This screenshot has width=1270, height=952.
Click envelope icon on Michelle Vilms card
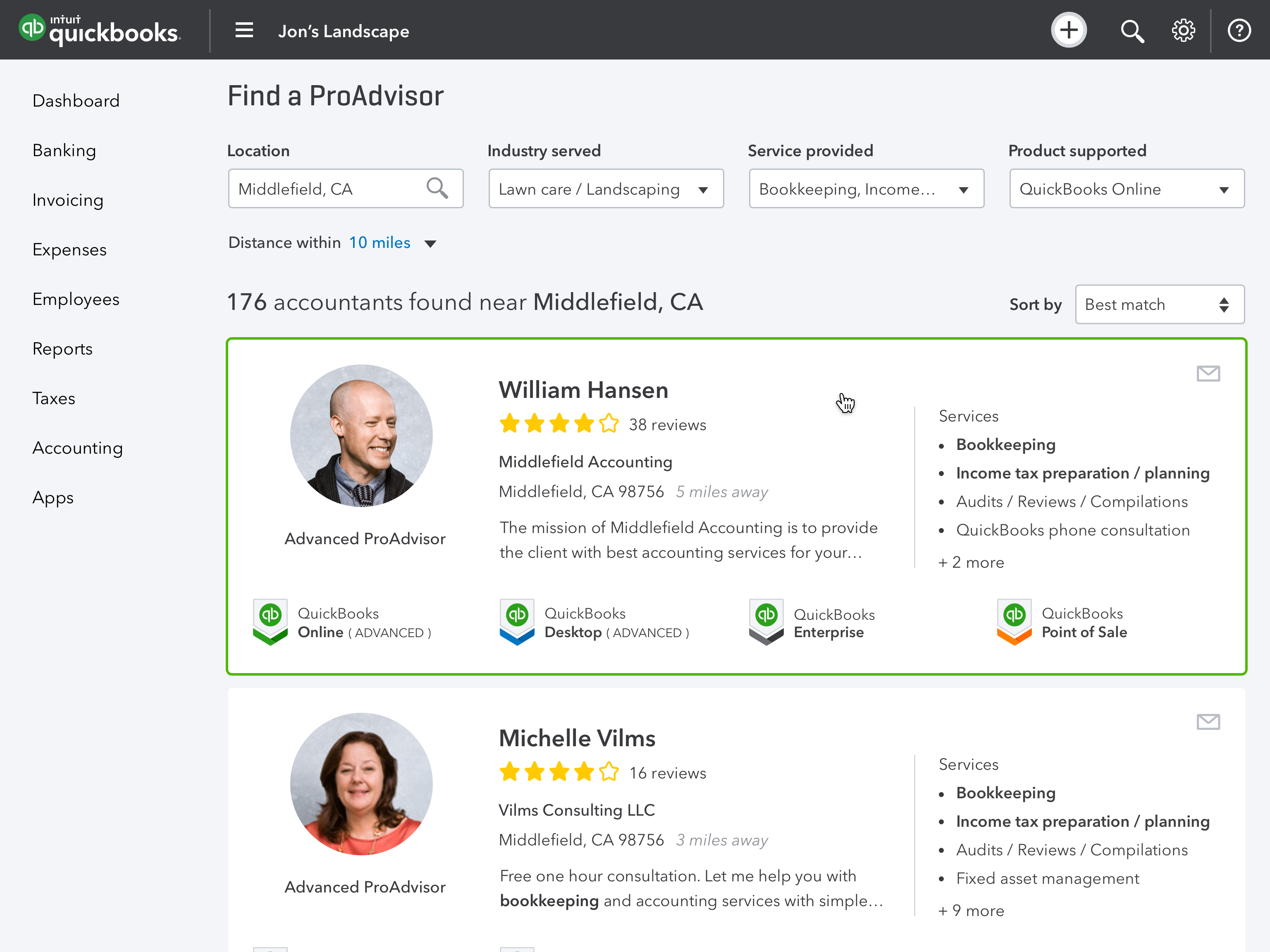pos(1208,721)
